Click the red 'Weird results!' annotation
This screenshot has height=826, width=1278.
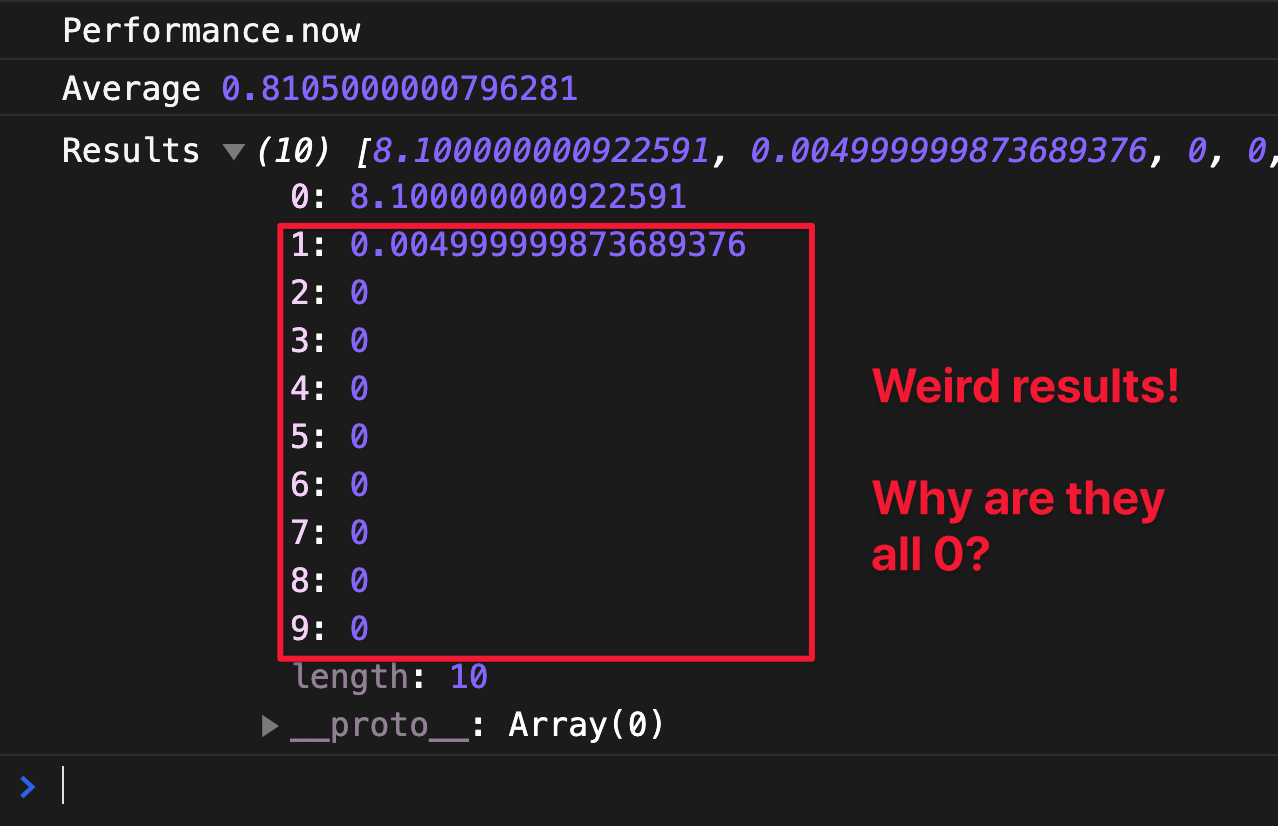coord(1025,387)
